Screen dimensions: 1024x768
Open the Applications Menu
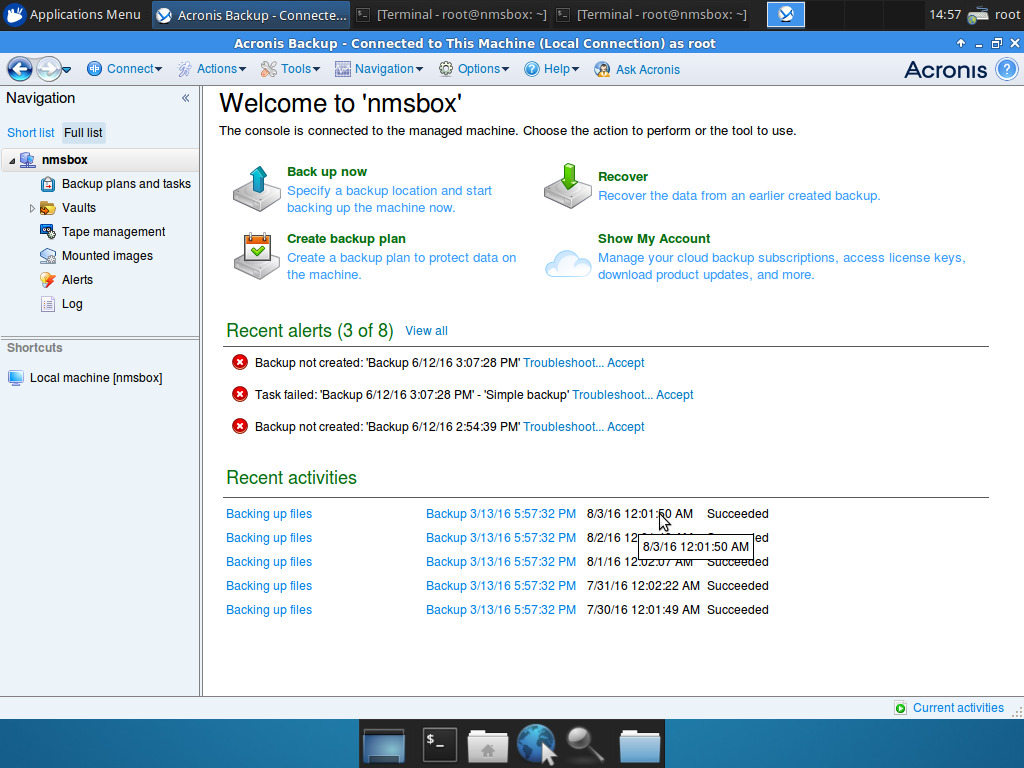pyautogui.click(x=73, y=14)
